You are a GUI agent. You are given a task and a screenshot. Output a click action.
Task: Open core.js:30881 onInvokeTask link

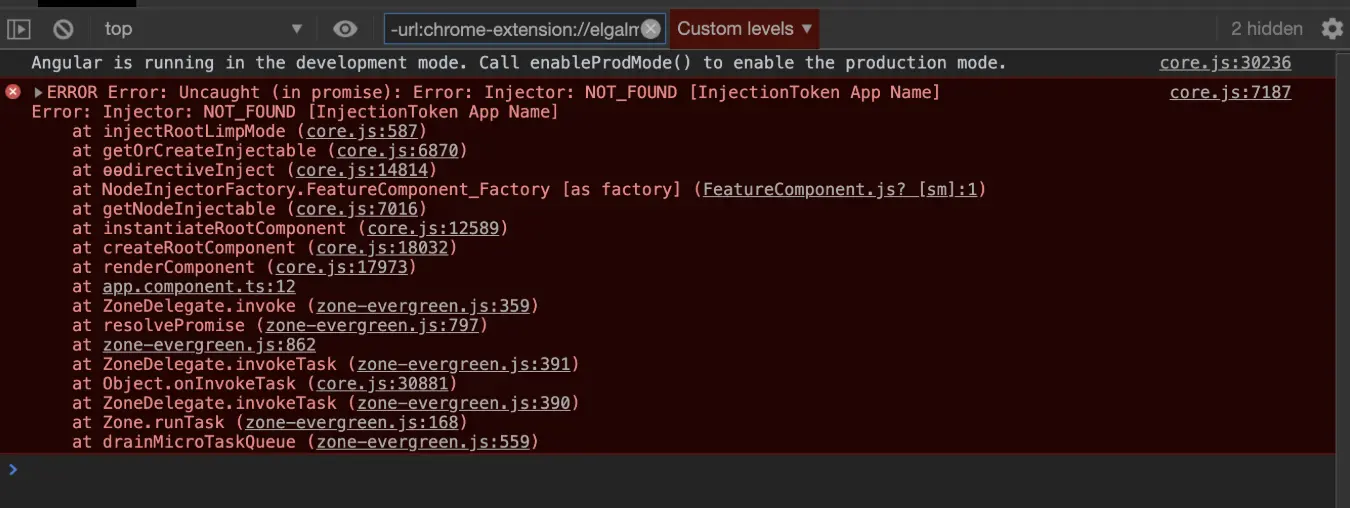[381, 384]
